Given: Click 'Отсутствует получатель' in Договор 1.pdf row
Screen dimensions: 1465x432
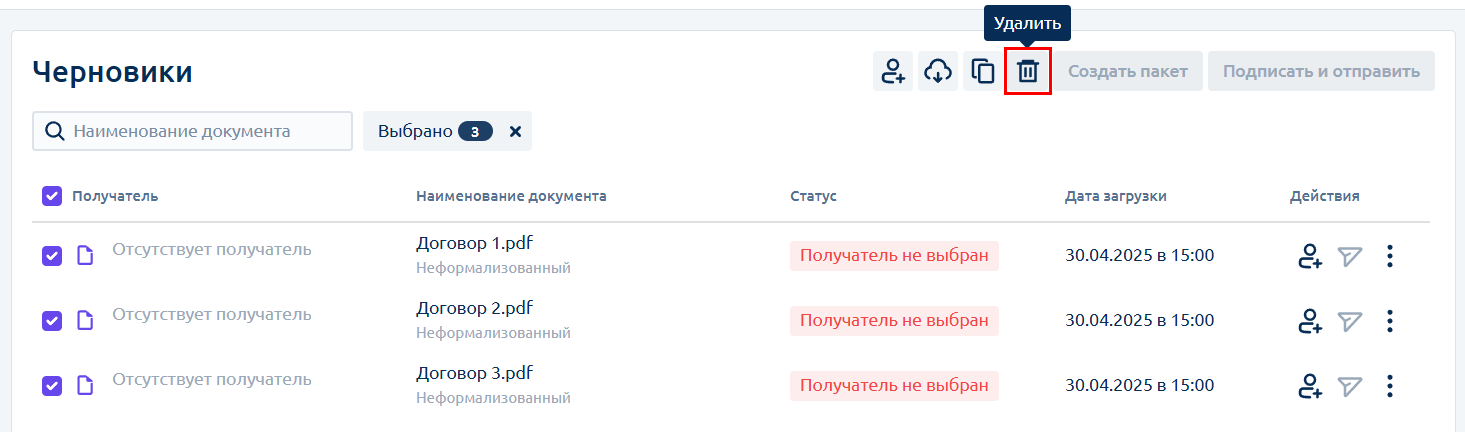Looking at the screenshot, I should [x=211, y=249].
